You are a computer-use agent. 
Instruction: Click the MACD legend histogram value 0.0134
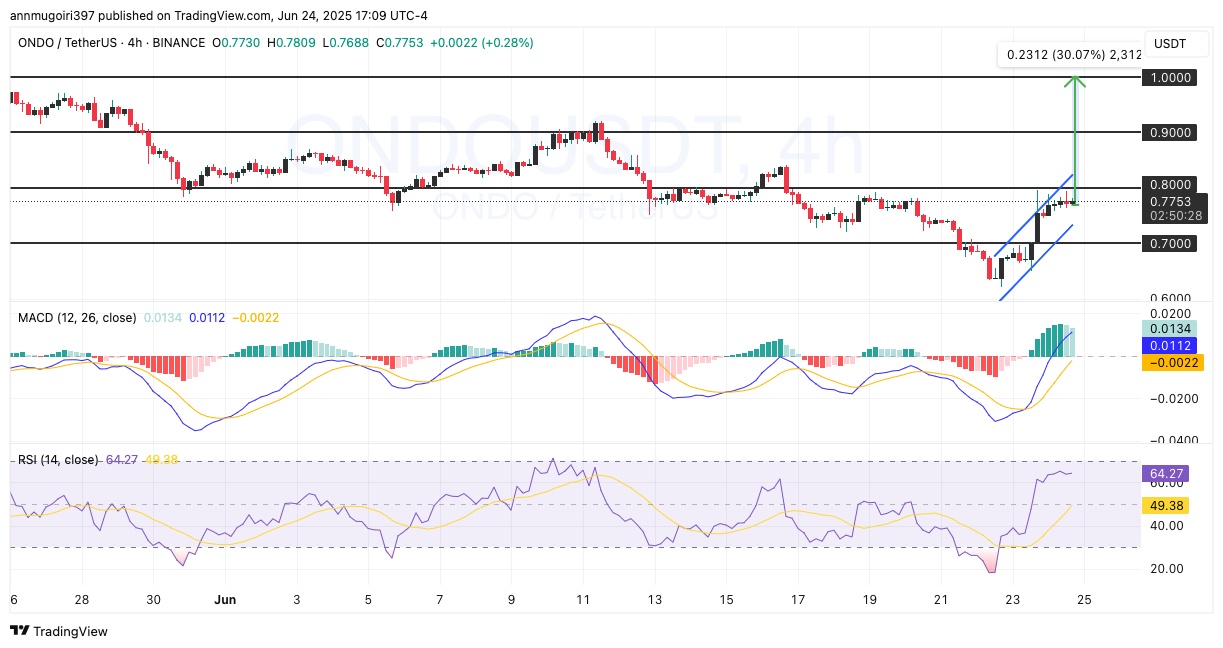pos(163,318)
